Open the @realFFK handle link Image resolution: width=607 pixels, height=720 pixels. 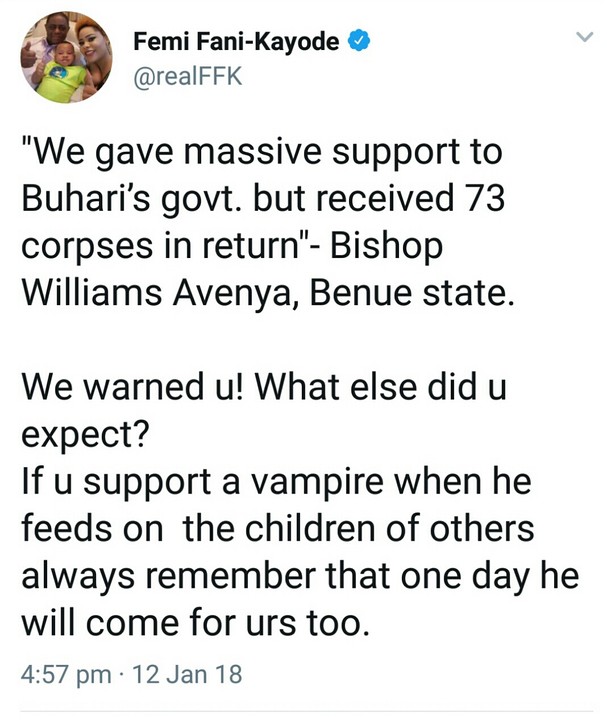[187, 76]
